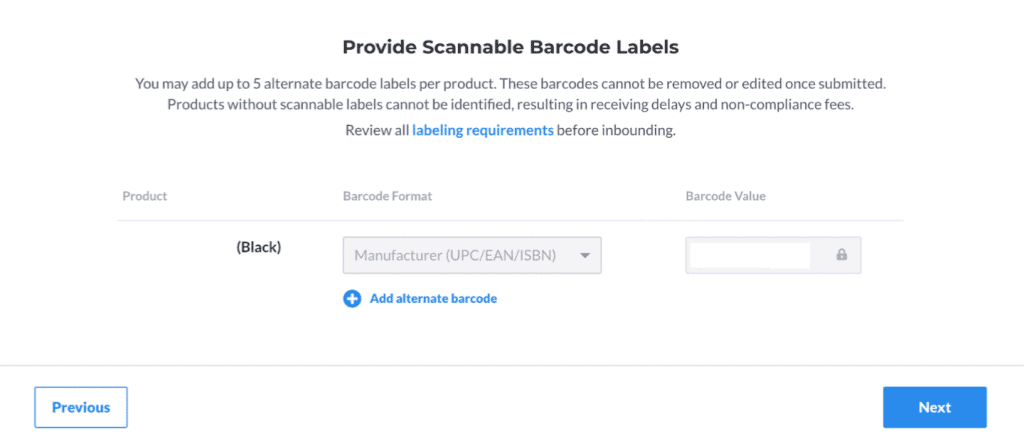Click the Barcode Value column header
Viewport: 1024px width, 446px height.
click(x=725, y=196)
